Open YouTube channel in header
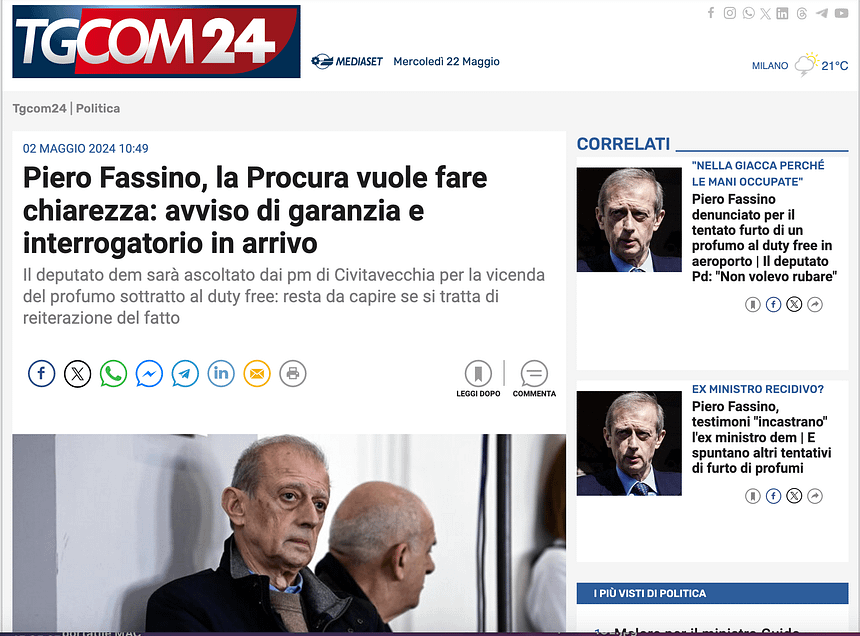 [841, 13]
